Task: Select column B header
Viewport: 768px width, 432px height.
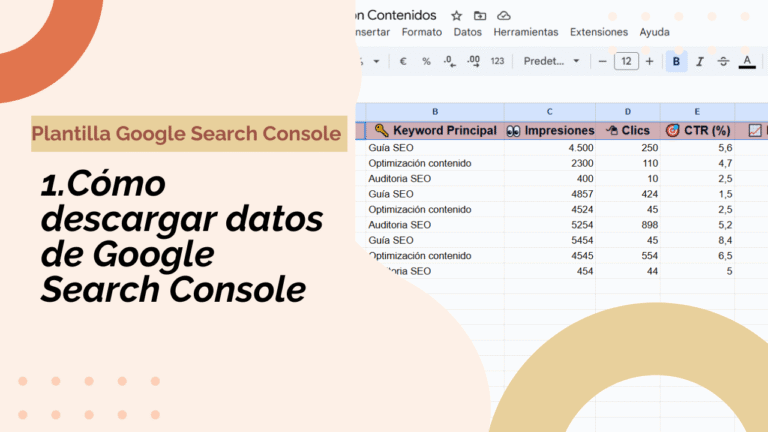Action: click(x=435, y=112)
